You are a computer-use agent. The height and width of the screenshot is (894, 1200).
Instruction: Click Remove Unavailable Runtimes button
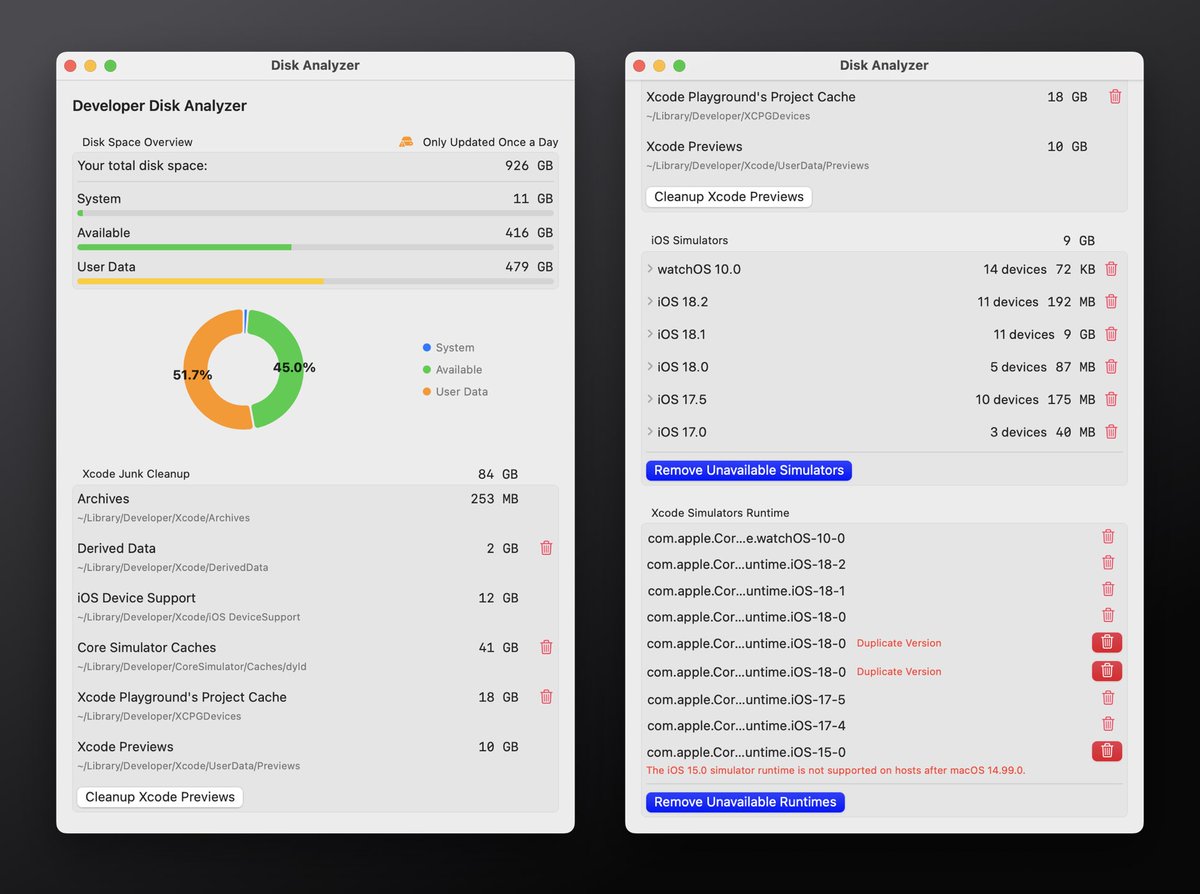[745, 802]
